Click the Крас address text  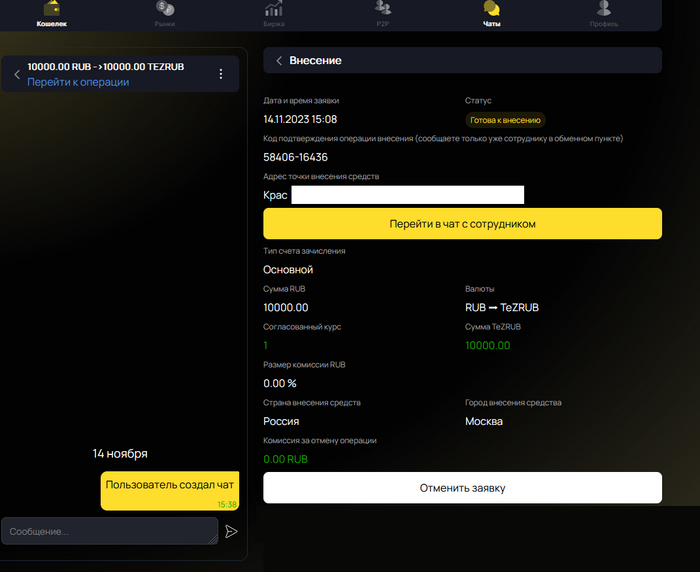tap(275, 196)
